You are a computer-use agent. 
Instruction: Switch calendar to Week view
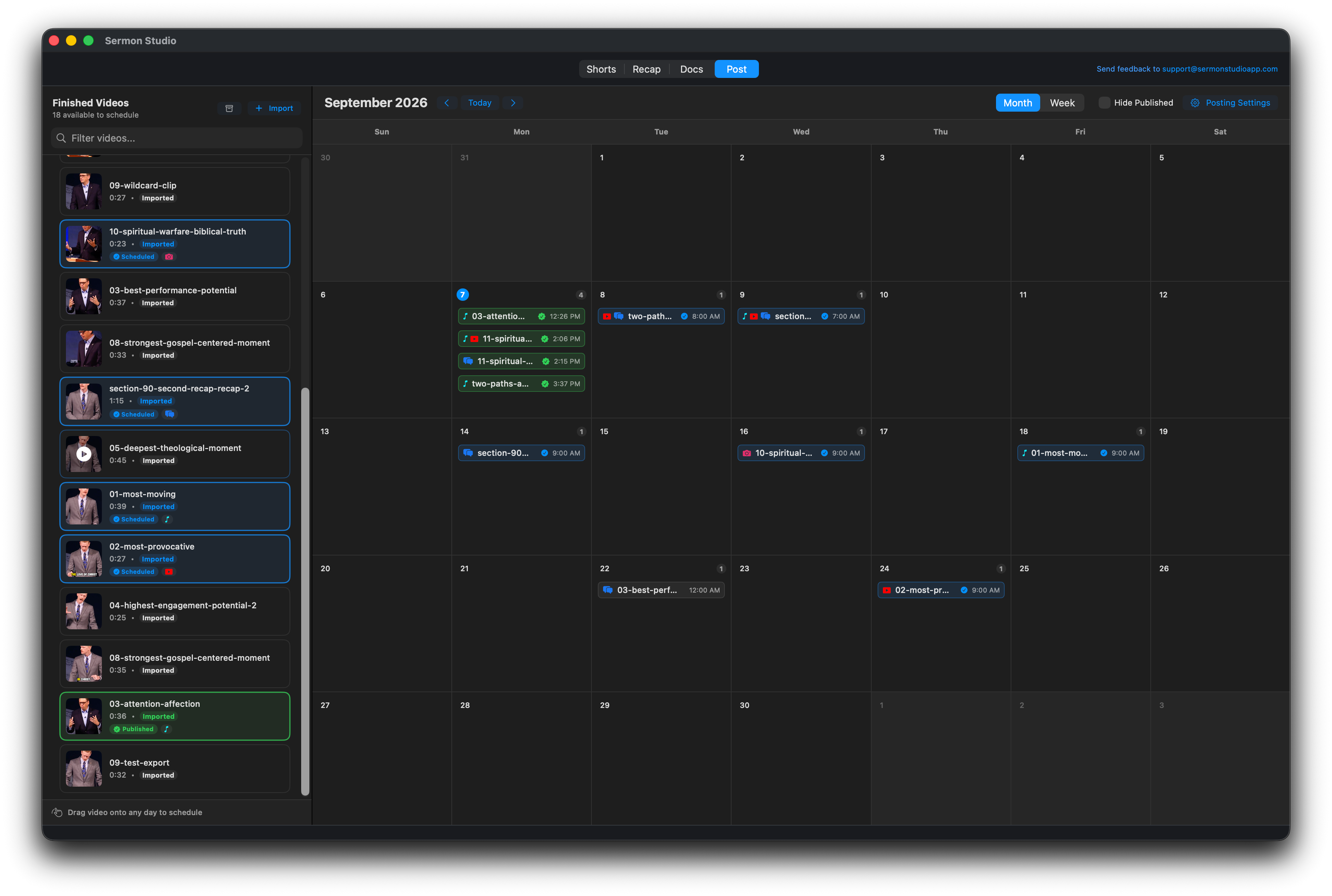[1062, 103]
